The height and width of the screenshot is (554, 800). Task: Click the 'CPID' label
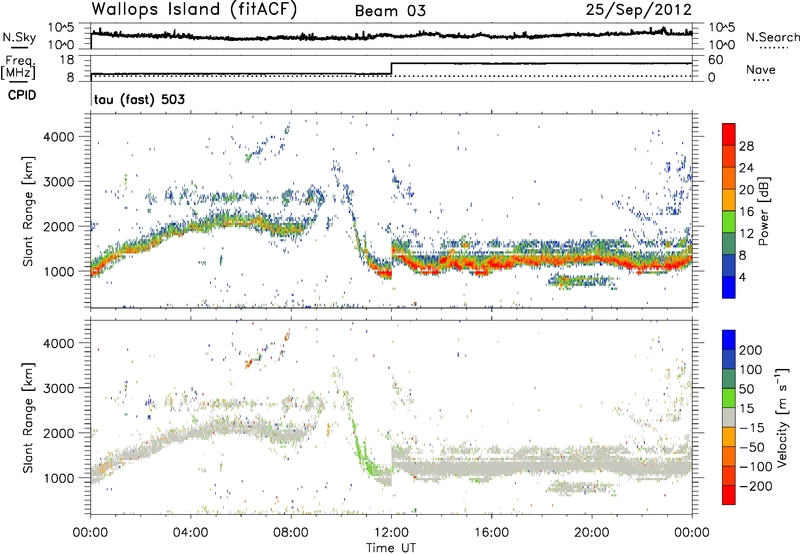(22, 95)
